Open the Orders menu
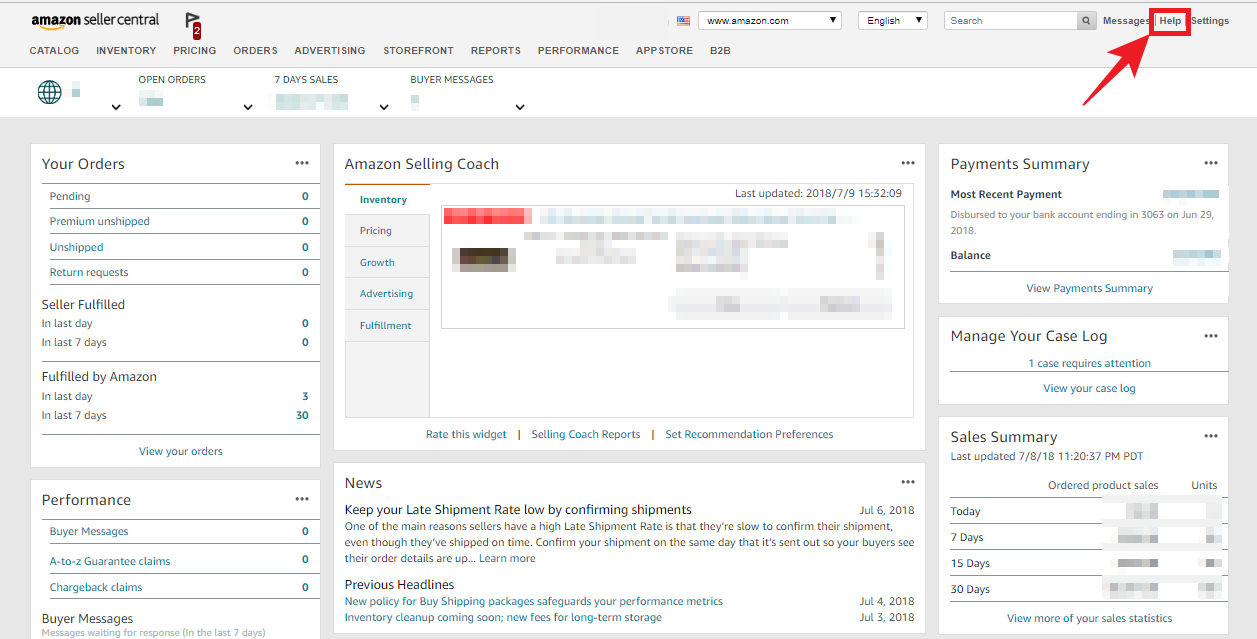The width and height of the screenshot is (1257, 639). point(255,50)
